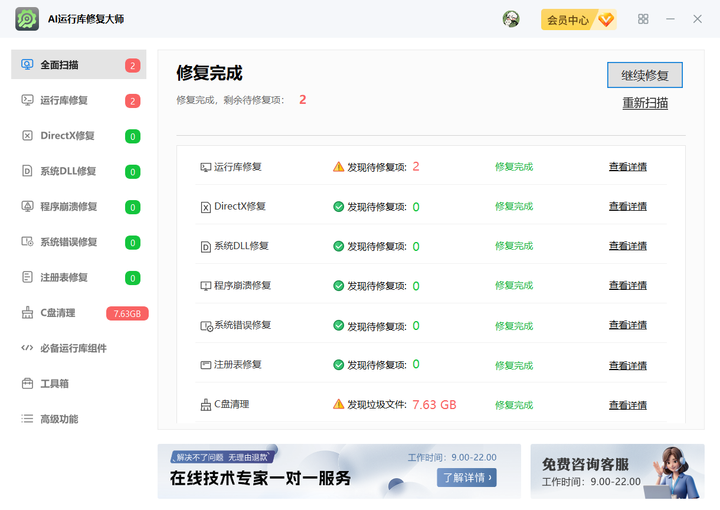Click the 注册表修复 document icon in sidebar

(x=27, y=277)
